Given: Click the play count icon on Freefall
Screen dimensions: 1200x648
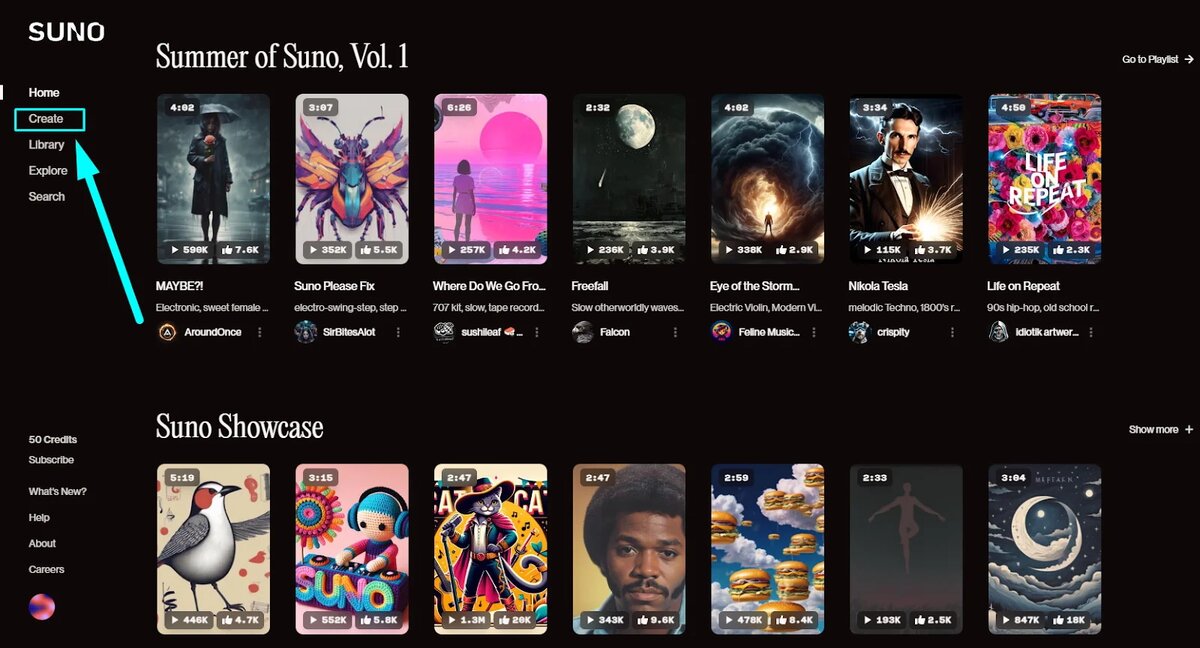Looking at the screenshot, I should (x=591, y=250).
